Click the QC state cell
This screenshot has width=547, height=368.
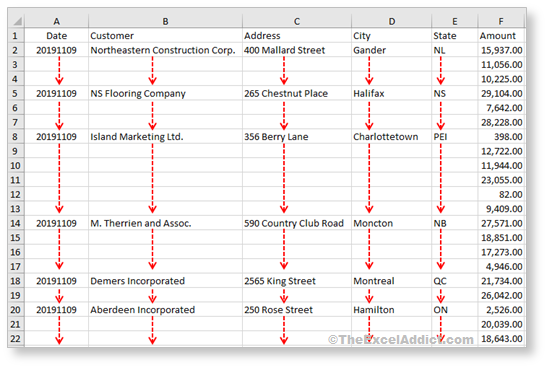455,281
